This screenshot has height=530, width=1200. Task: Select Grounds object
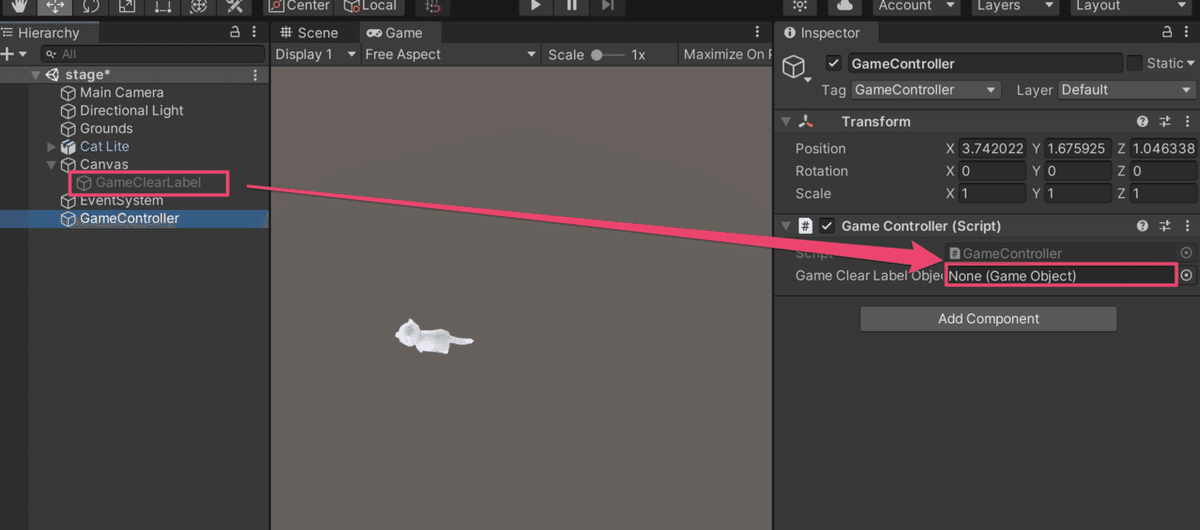pos(106,129)
